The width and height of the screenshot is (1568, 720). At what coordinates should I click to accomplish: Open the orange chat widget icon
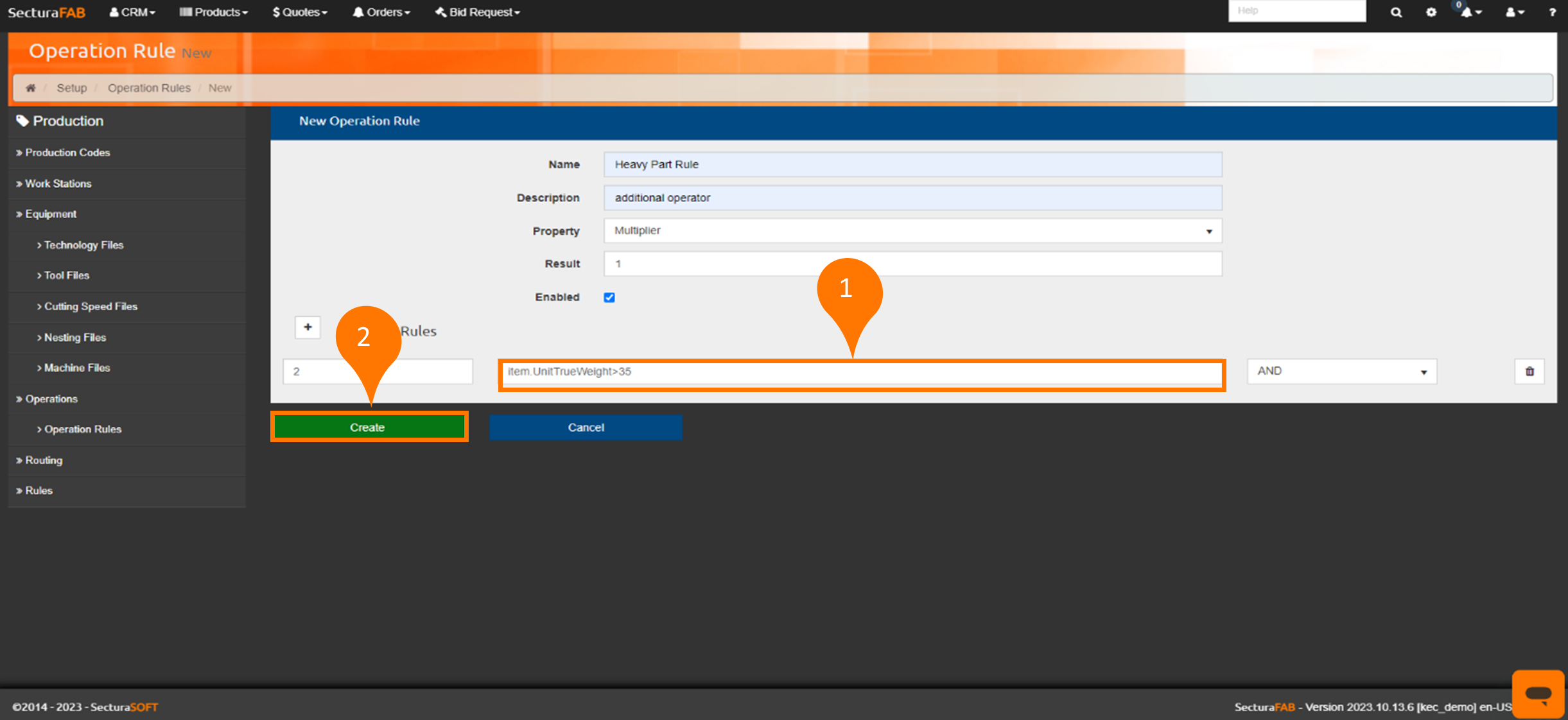[1538, 694]
